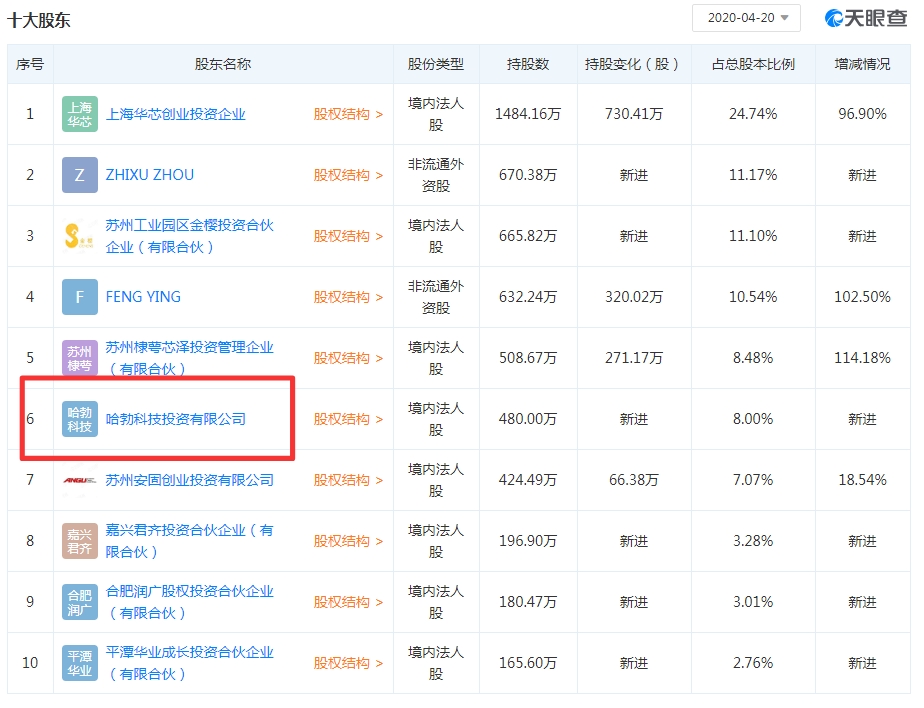924x708 pixels.
Task: Select the 十大股东 section title
Action: [x=39, y=21]
